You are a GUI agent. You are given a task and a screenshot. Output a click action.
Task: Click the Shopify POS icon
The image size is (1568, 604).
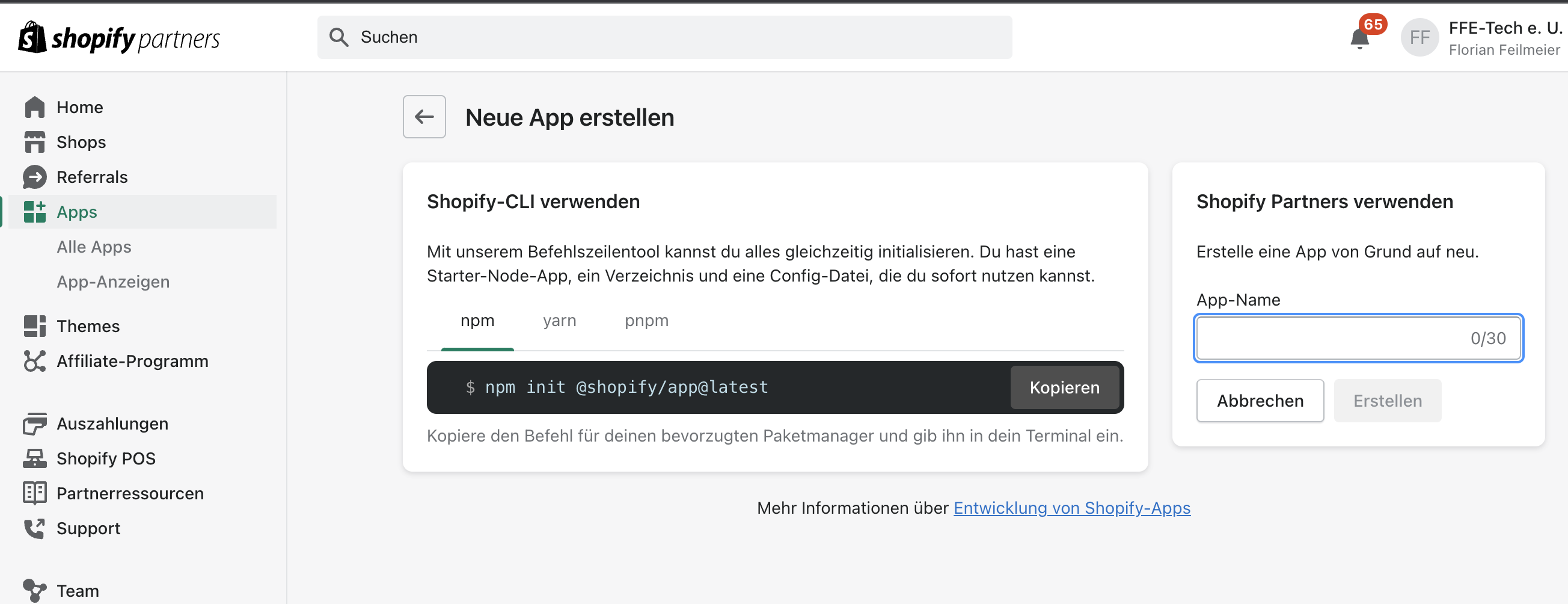pyautogui.click(x=35, y=458)
